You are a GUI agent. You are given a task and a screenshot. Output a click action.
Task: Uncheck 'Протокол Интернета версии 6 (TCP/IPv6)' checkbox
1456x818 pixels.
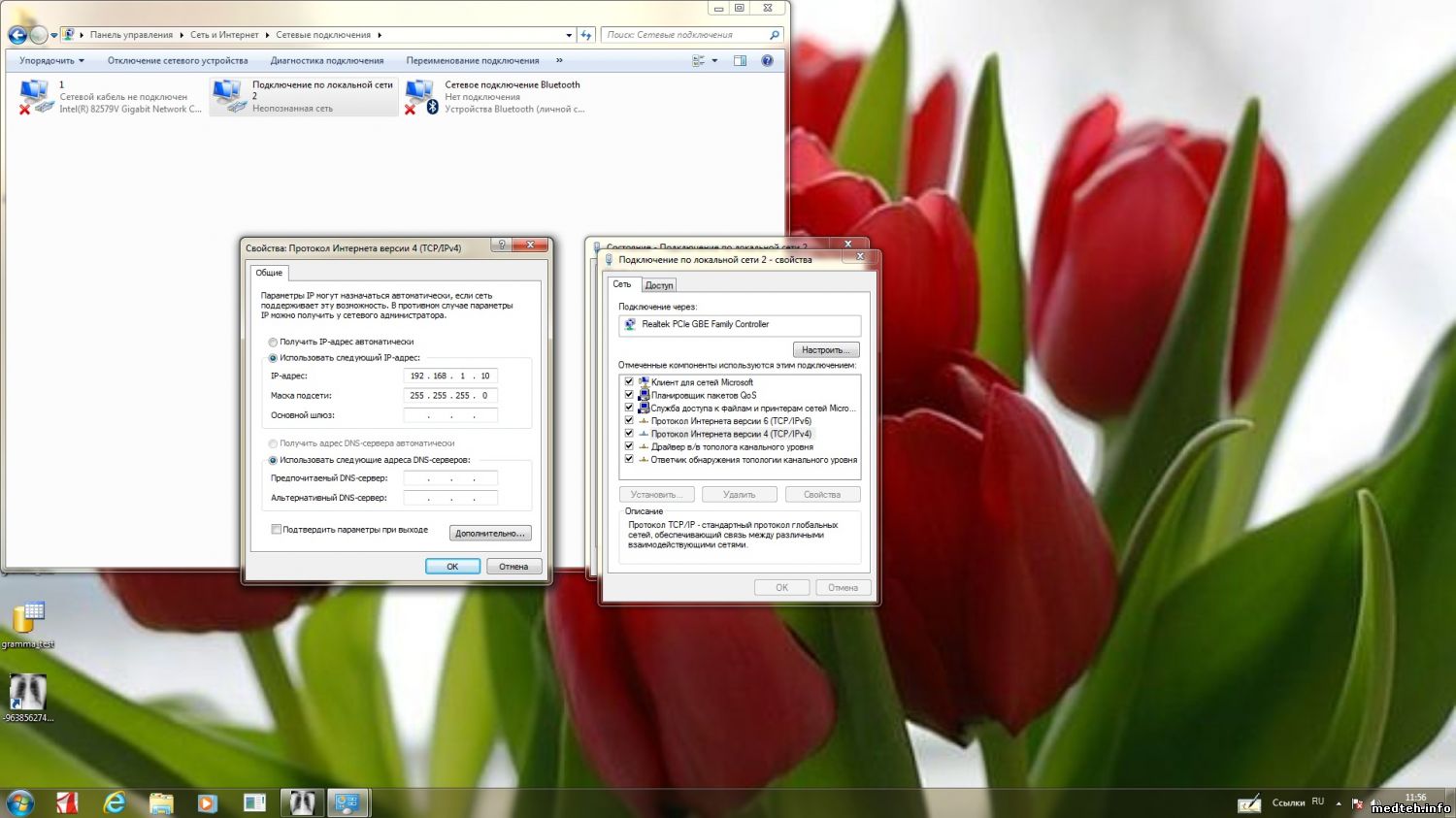(629, 421)
